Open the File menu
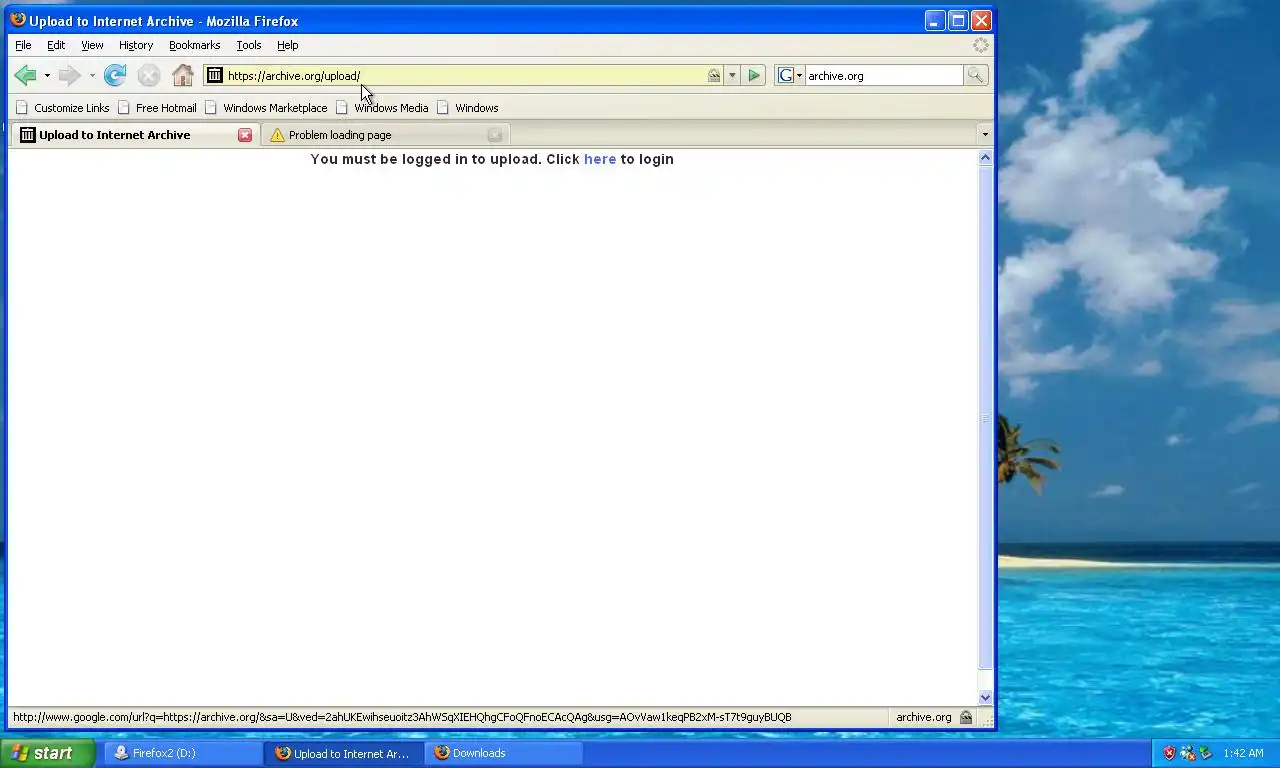Screen dimensions: 1280x768 [23, 45]
